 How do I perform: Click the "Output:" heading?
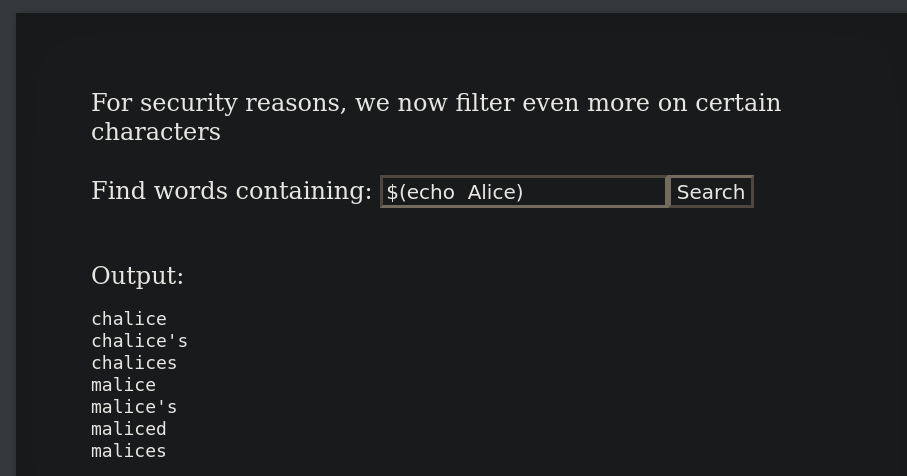(138, 275)
